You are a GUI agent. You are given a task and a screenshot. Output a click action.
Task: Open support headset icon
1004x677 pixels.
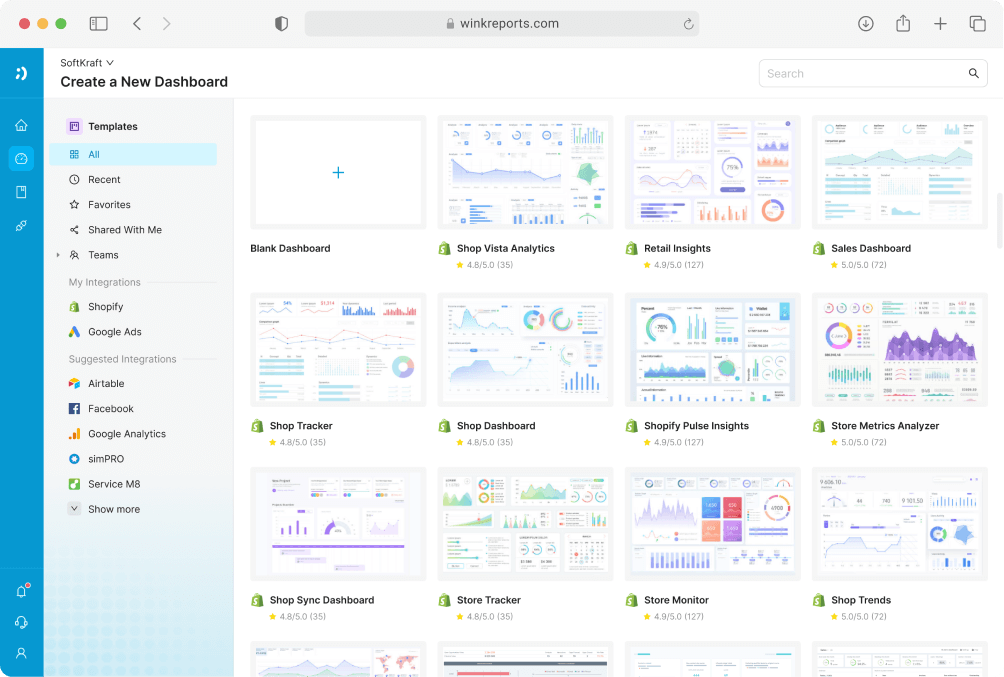click(x=21, y=622)
